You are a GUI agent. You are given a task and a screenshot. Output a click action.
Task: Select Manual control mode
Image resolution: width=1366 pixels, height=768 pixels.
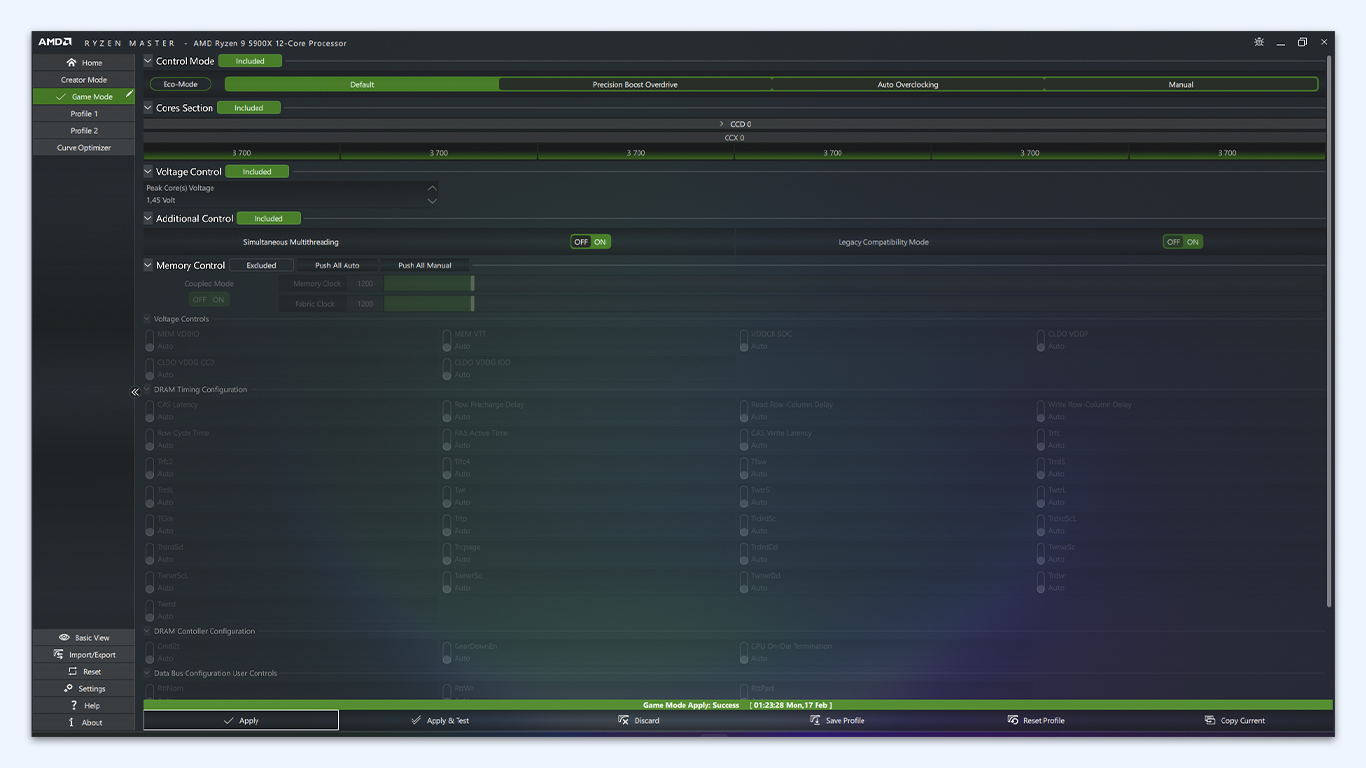[1181, 85]
